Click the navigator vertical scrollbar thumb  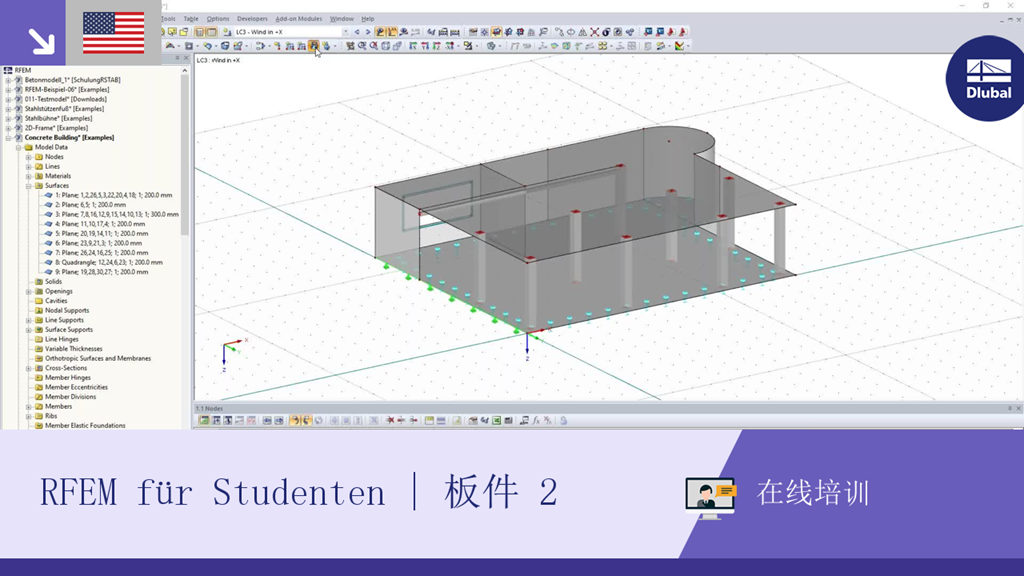(185, 155)
